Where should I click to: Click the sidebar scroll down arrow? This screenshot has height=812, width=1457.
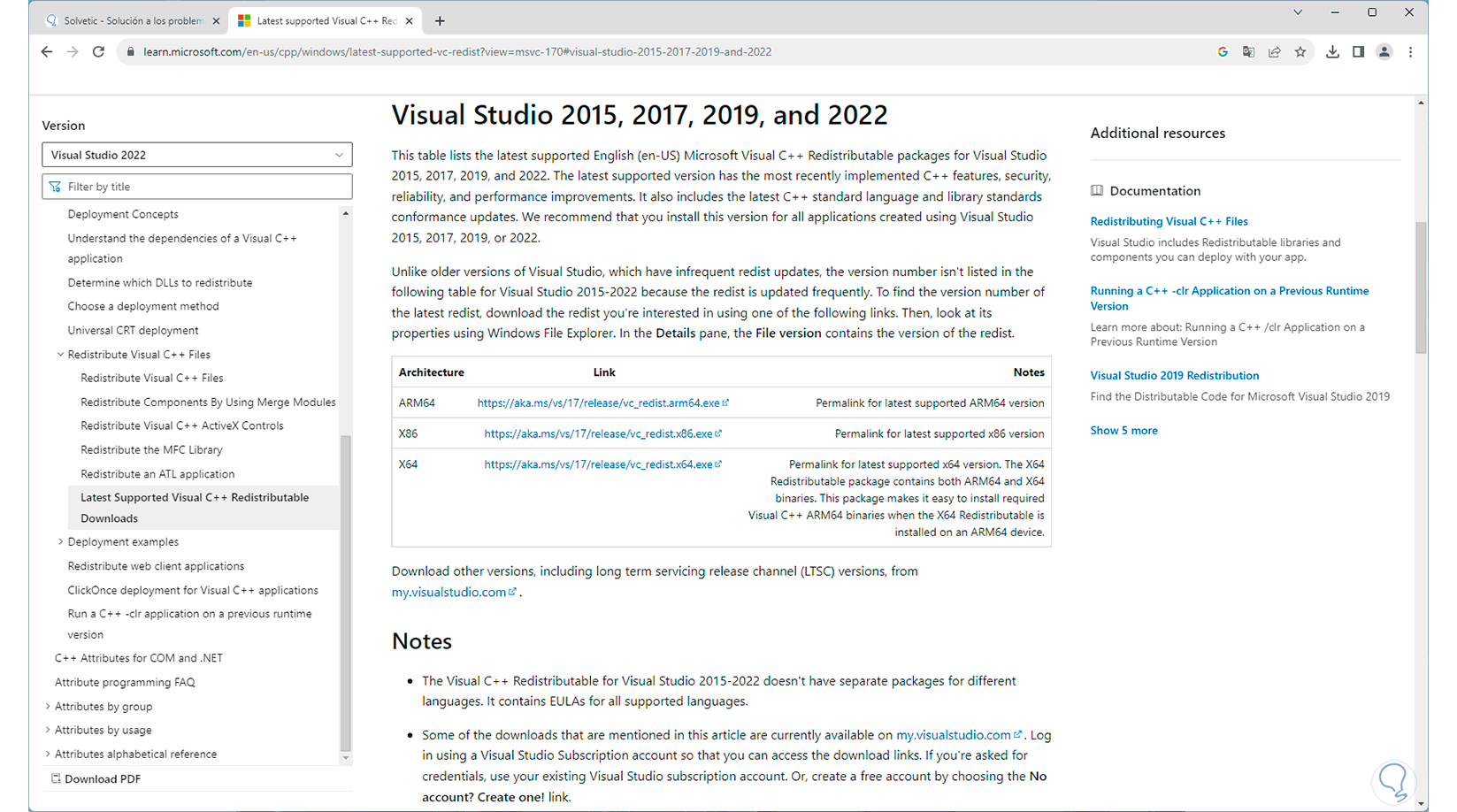[x=346, y=758]
